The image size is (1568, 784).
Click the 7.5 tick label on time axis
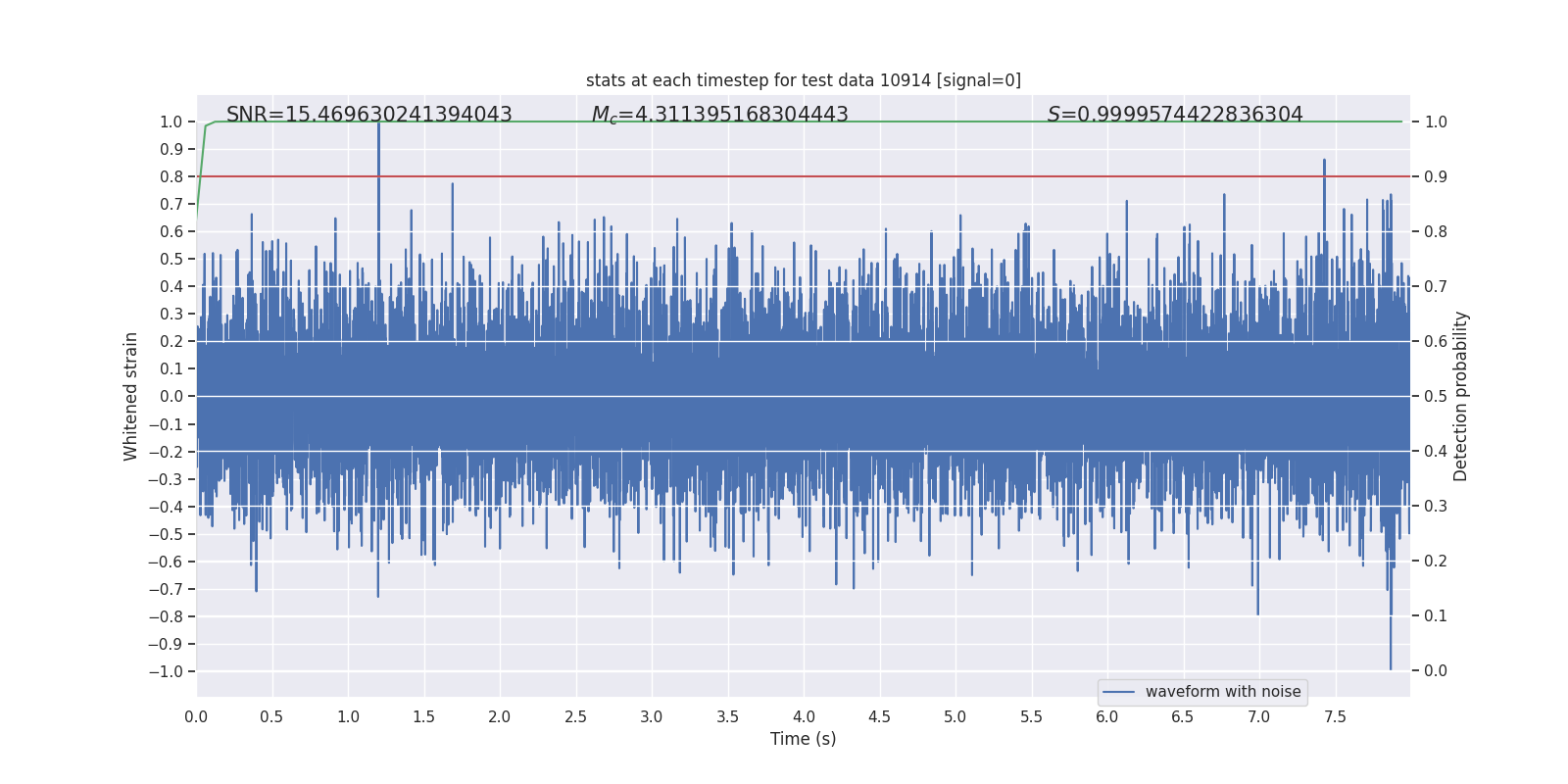(1335, 717)
